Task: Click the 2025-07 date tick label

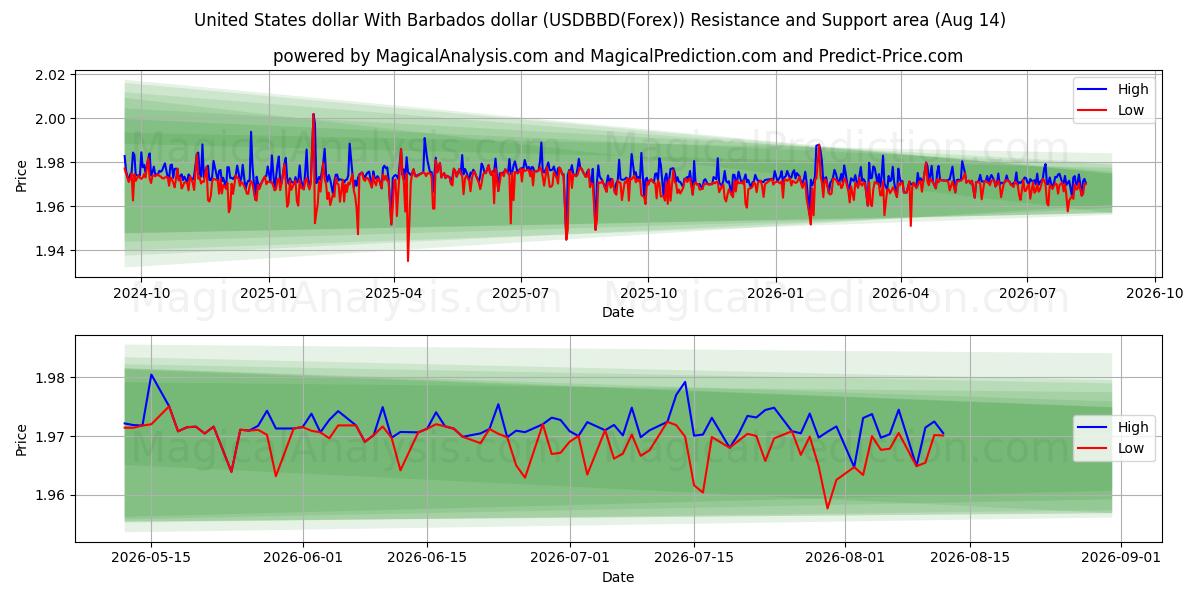Action: [520, 293]
